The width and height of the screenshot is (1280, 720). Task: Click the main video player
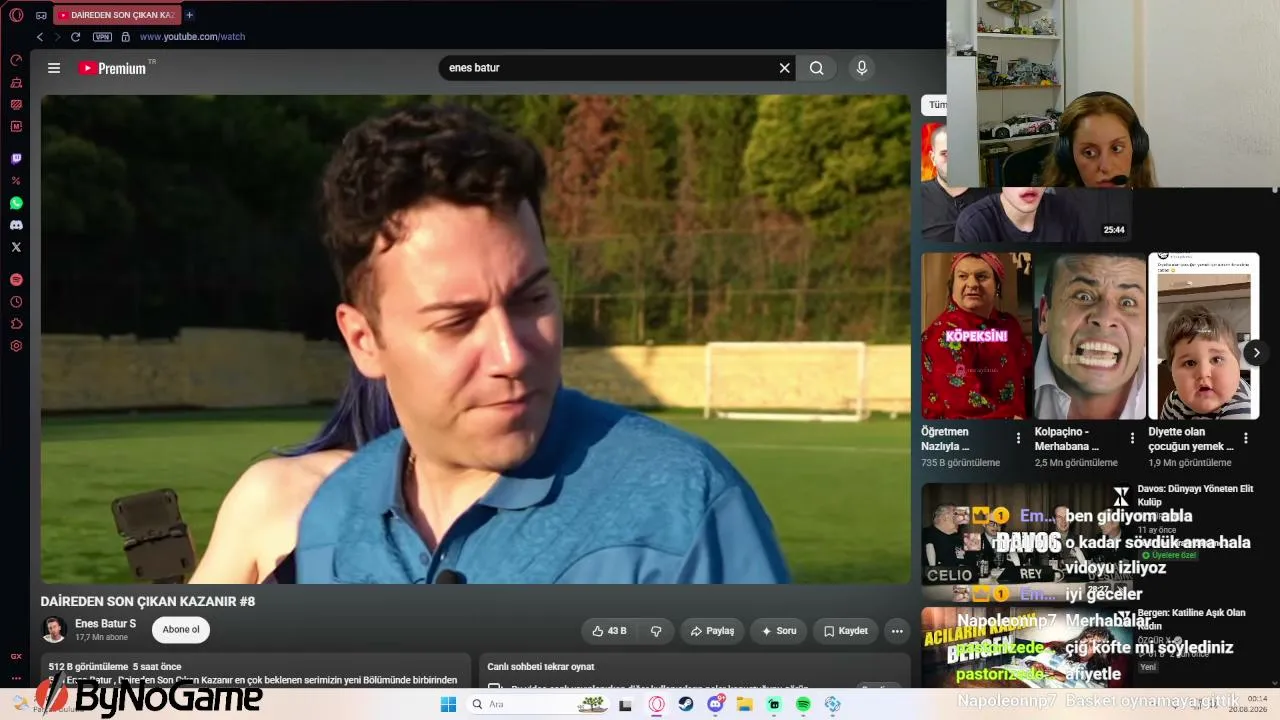tap(476, 339)
